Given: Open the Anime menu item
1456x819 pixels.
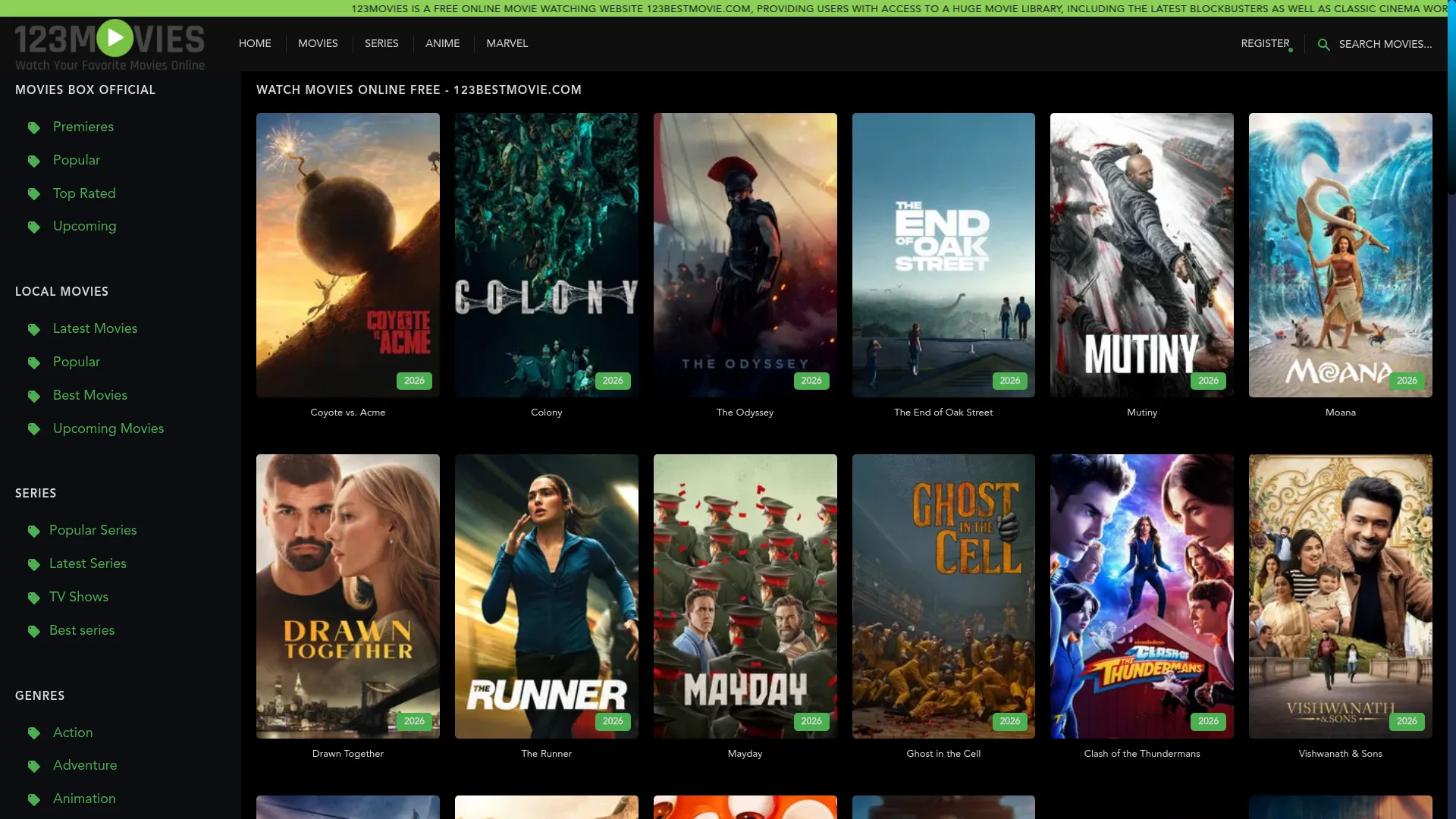Looking at the screenshot, I should tap(443, 43).
